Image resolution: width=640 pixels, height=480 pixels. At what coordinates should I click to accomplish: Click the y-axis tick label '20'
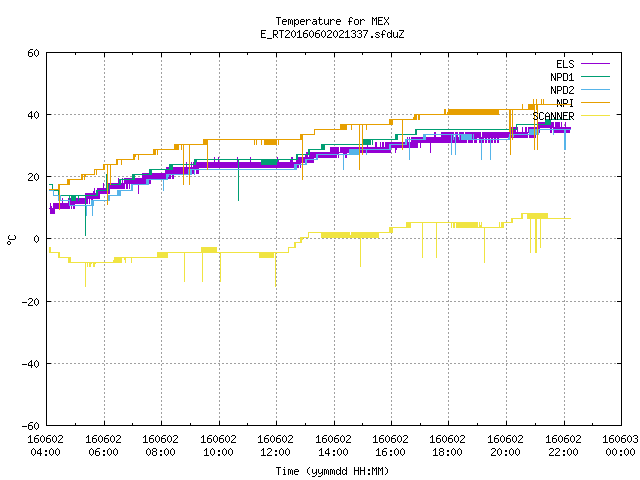coord(33,177)
